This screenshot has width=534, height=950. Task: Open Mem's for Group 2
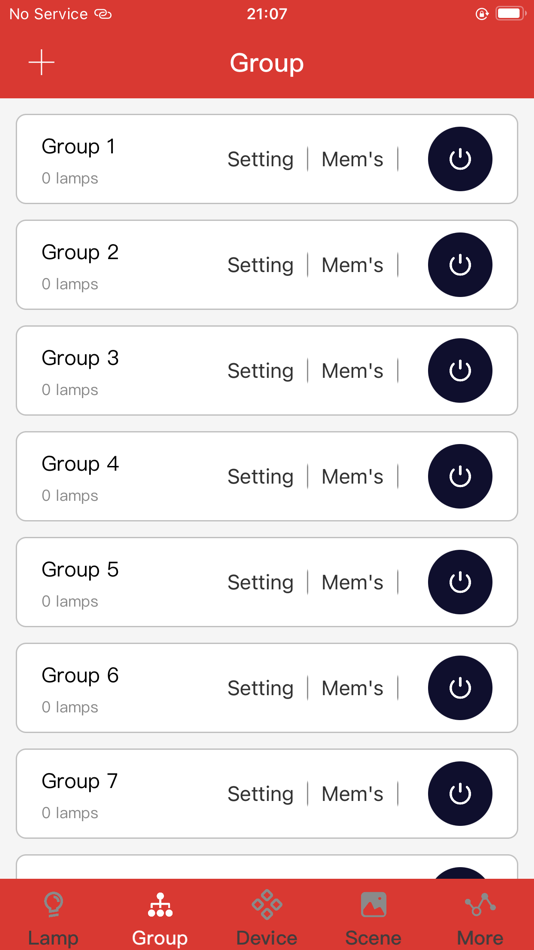coord(352,265)
